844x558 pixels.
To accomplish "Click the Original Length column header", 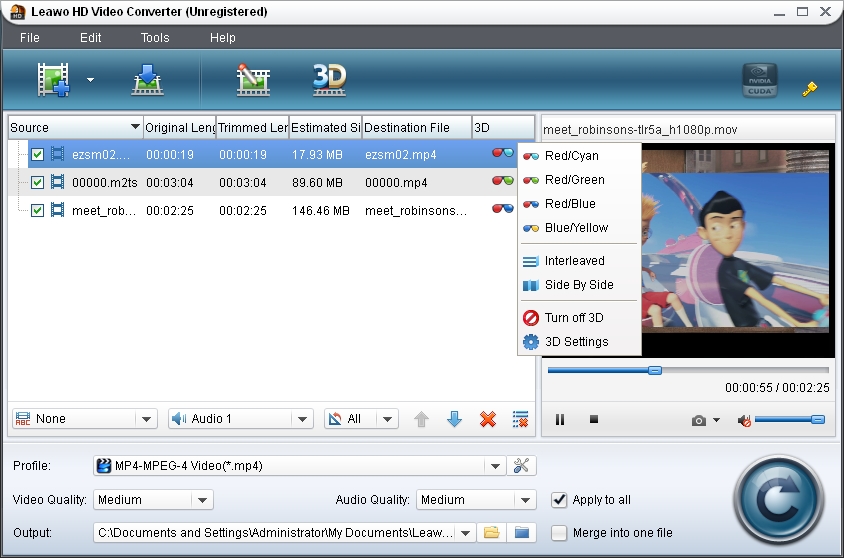I will (180, 128).
